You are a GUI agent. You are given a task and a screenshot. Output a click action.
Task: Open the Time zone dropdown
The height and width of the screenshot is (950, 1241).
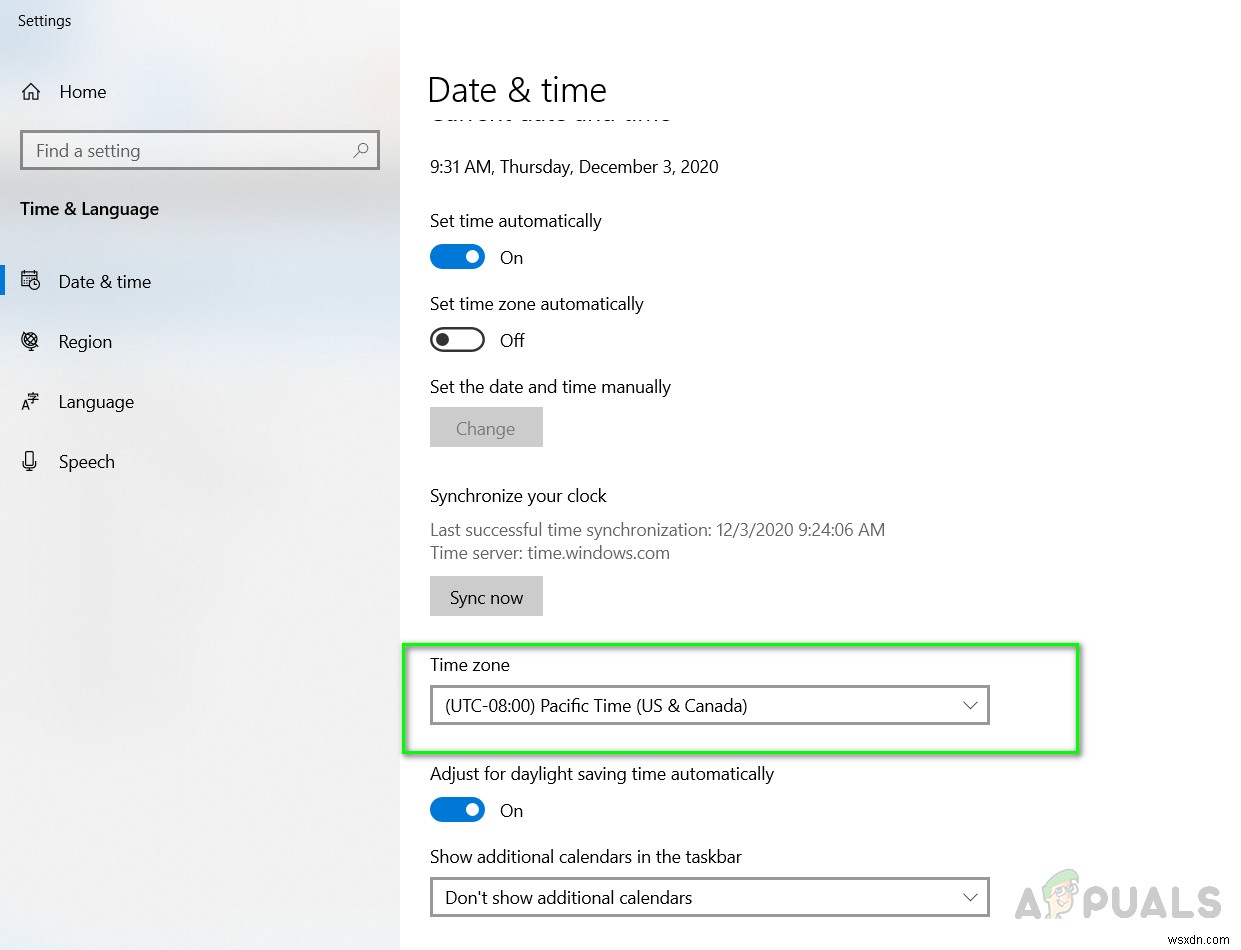click(x=708, y=705)
